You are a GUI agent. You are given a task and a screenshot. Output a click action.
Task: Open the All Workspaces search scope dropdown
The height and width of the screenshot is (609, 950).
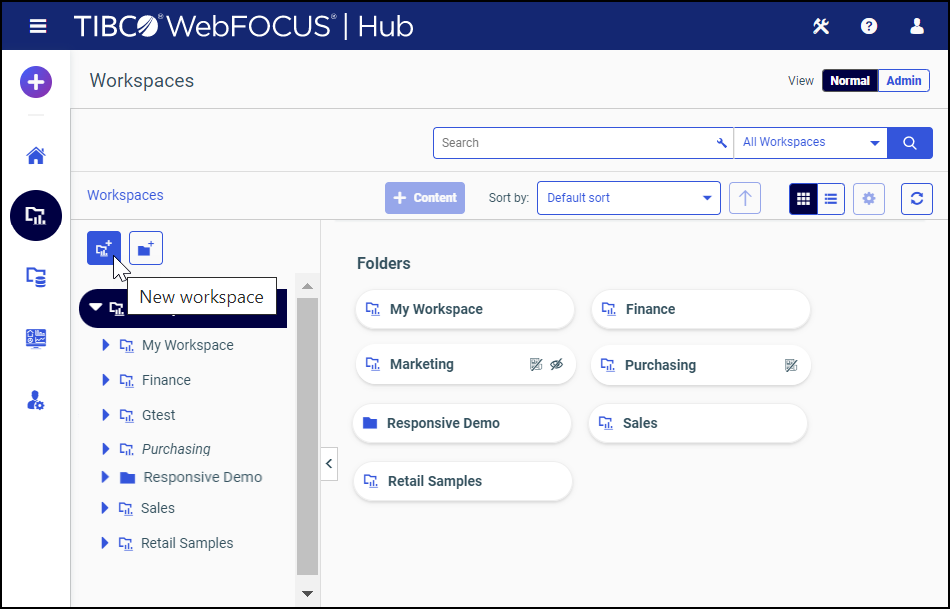tap(810, 143)
